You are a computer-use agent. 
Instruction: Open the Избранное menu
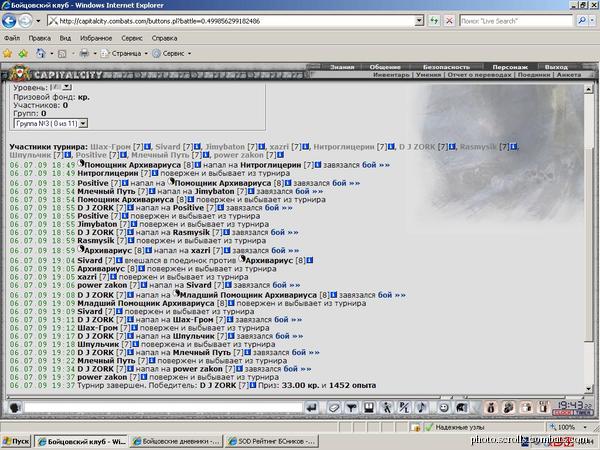[x=96, y=38]
